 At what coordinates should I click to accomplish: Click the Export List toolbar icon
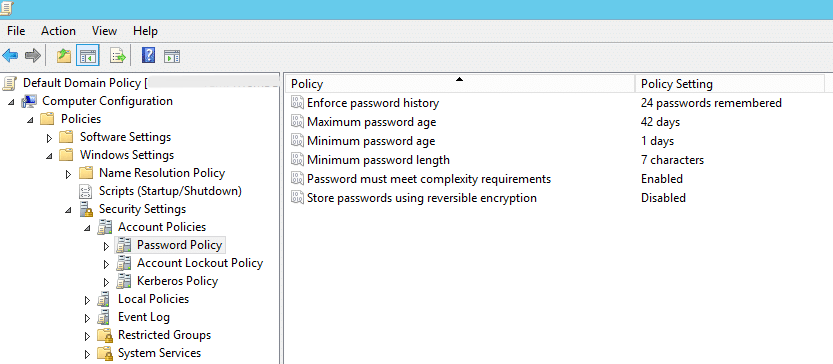pos(117,55)
